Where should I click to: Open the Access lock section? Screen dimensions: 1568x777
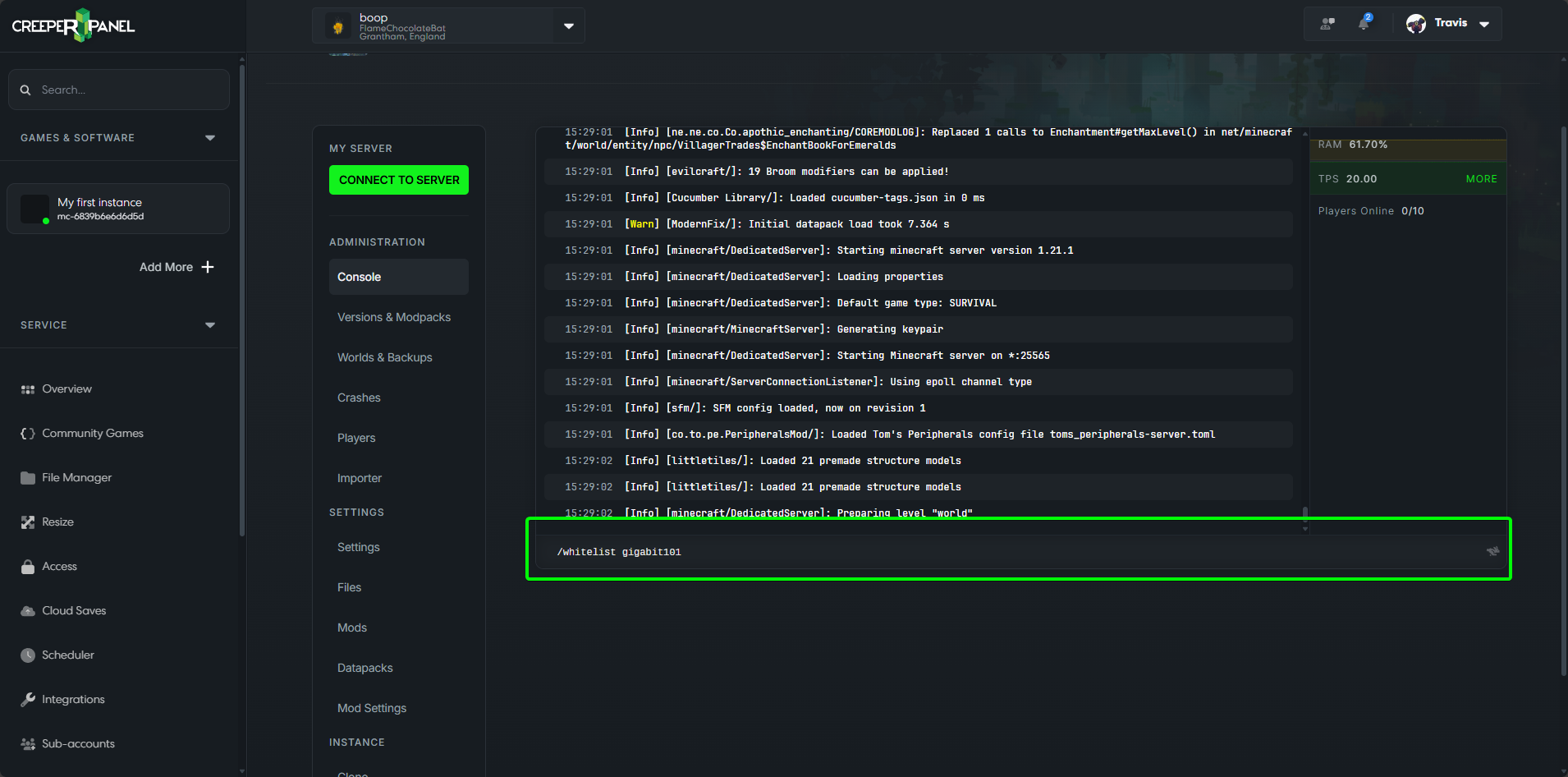[59, 566]
